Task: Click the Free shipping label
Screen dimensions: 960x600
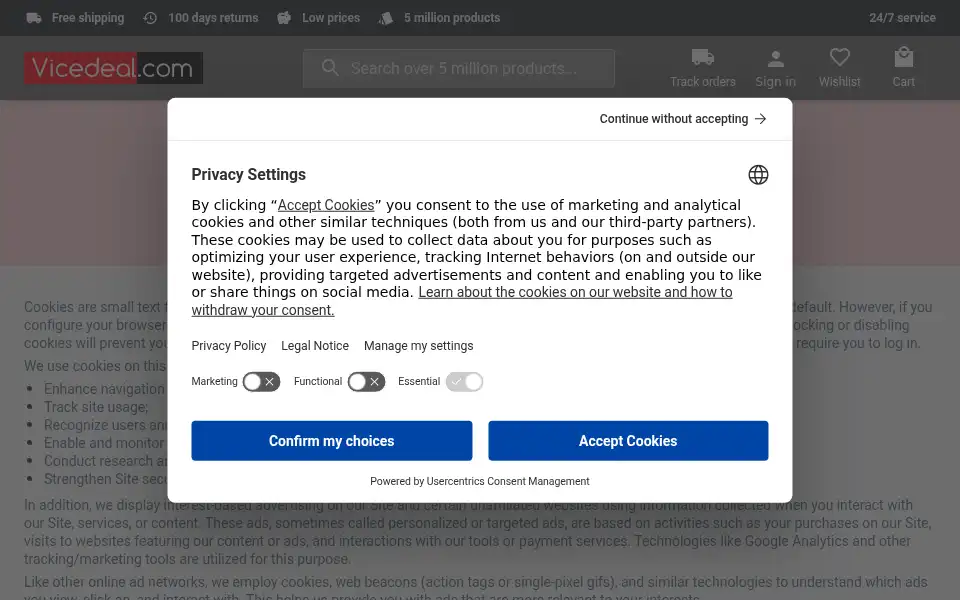Action: [x=88, y=18]
